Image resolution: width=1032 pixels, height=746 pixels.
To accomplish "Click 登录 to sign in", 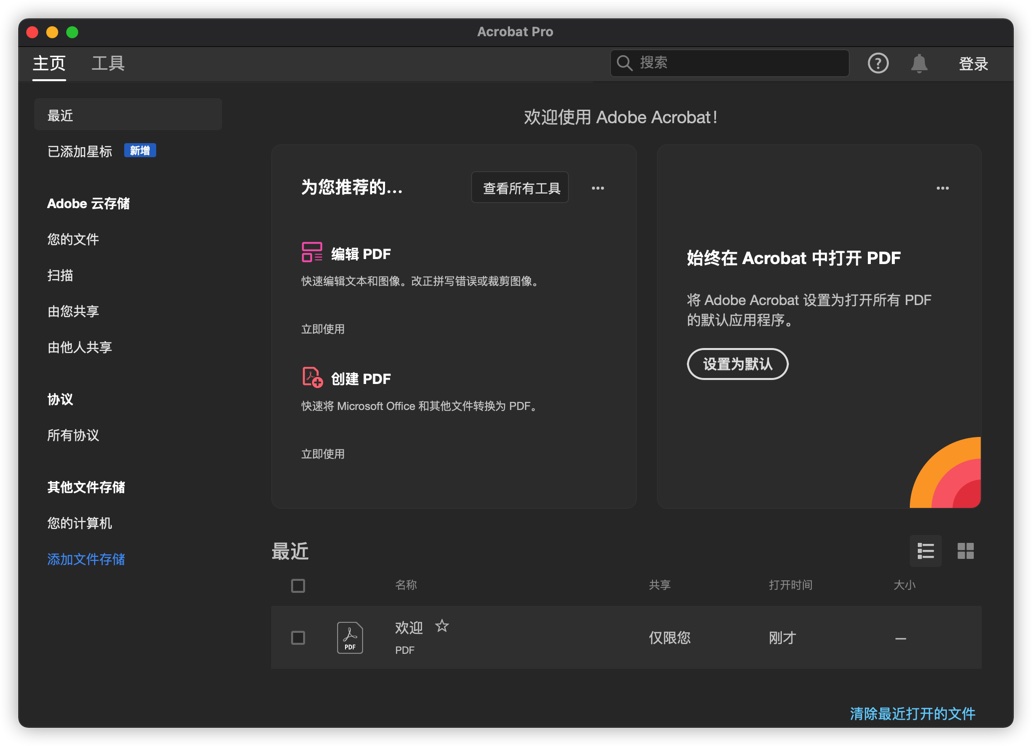I will (x=973, y=64).
